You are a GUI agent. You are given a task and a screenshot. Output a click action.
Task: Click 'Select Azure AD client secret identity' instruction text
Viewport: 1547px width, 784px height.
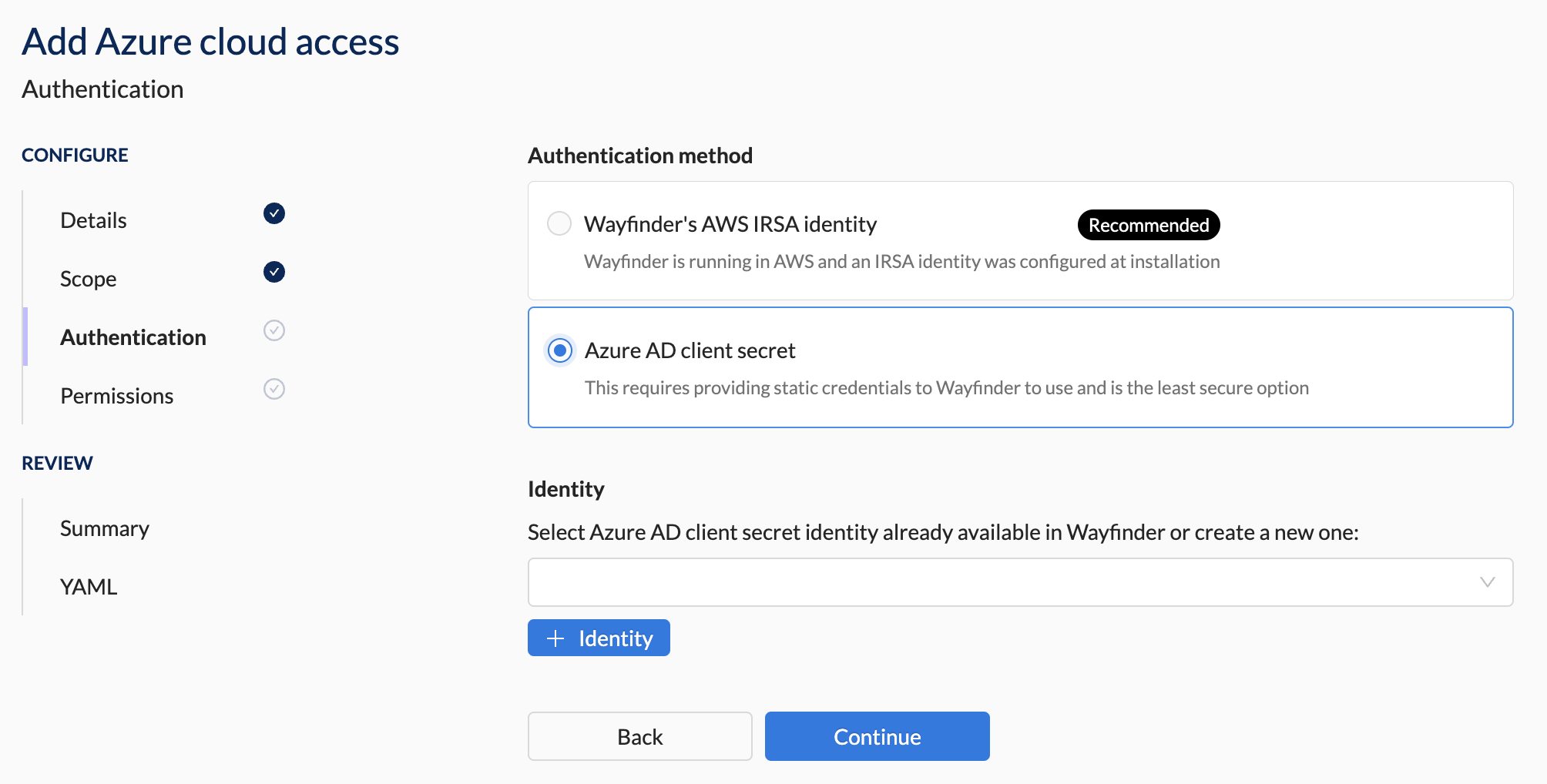[x=943, y=532]
